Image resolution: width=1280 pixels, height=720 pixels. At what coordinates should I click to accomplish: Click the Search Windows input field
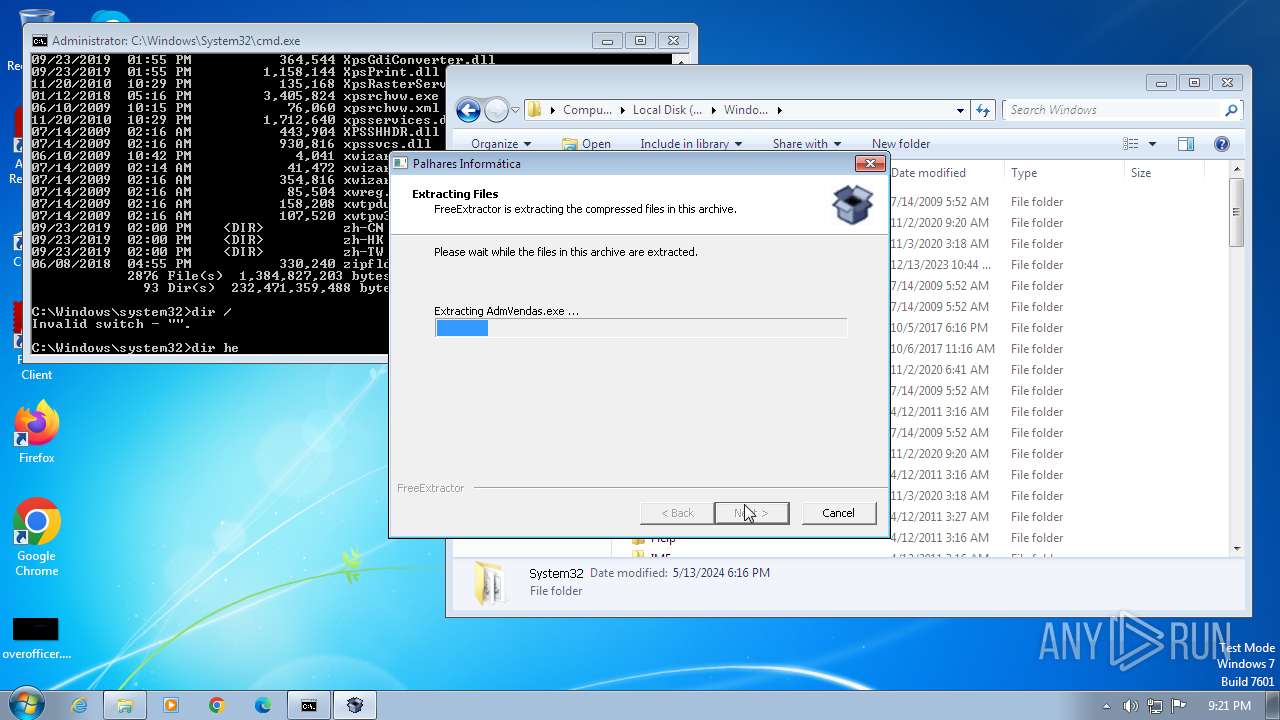coord(1115,110)
